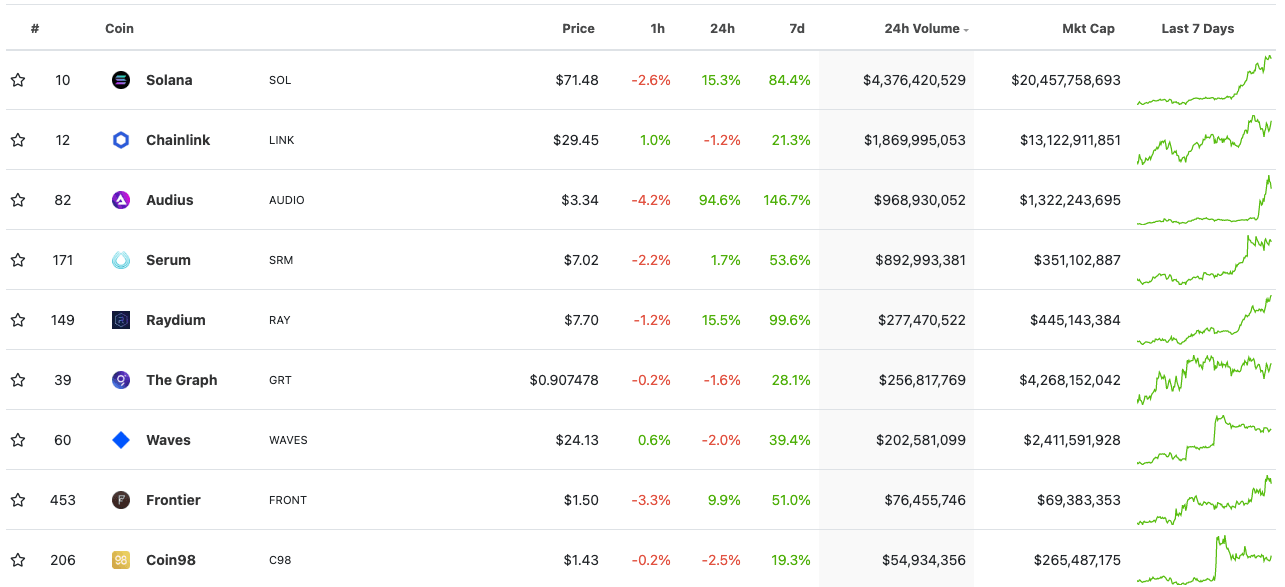
Task: Open the Raydium coin name link
Action: [x=176, y=320]
